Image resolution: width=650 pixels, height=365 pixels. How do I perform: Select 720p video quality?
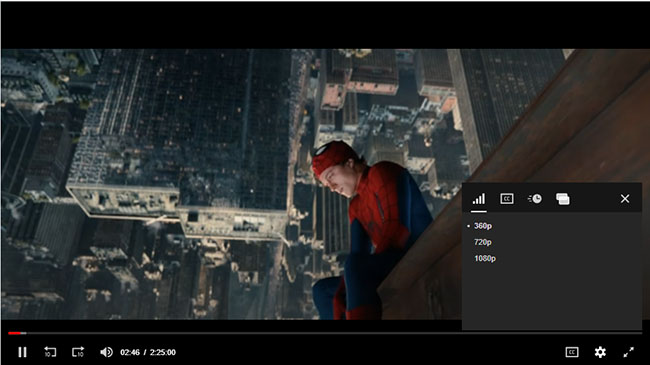pos(483,242)
